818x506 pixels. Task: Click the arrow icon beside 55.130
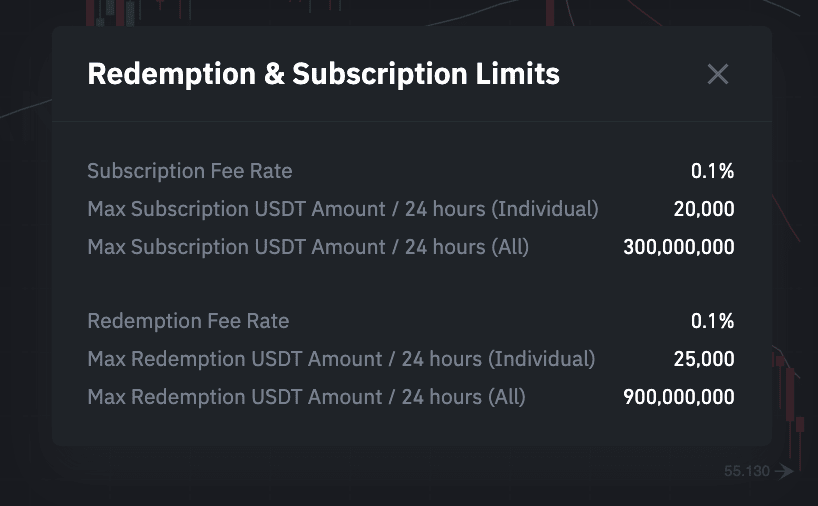(x=784, y=471)
